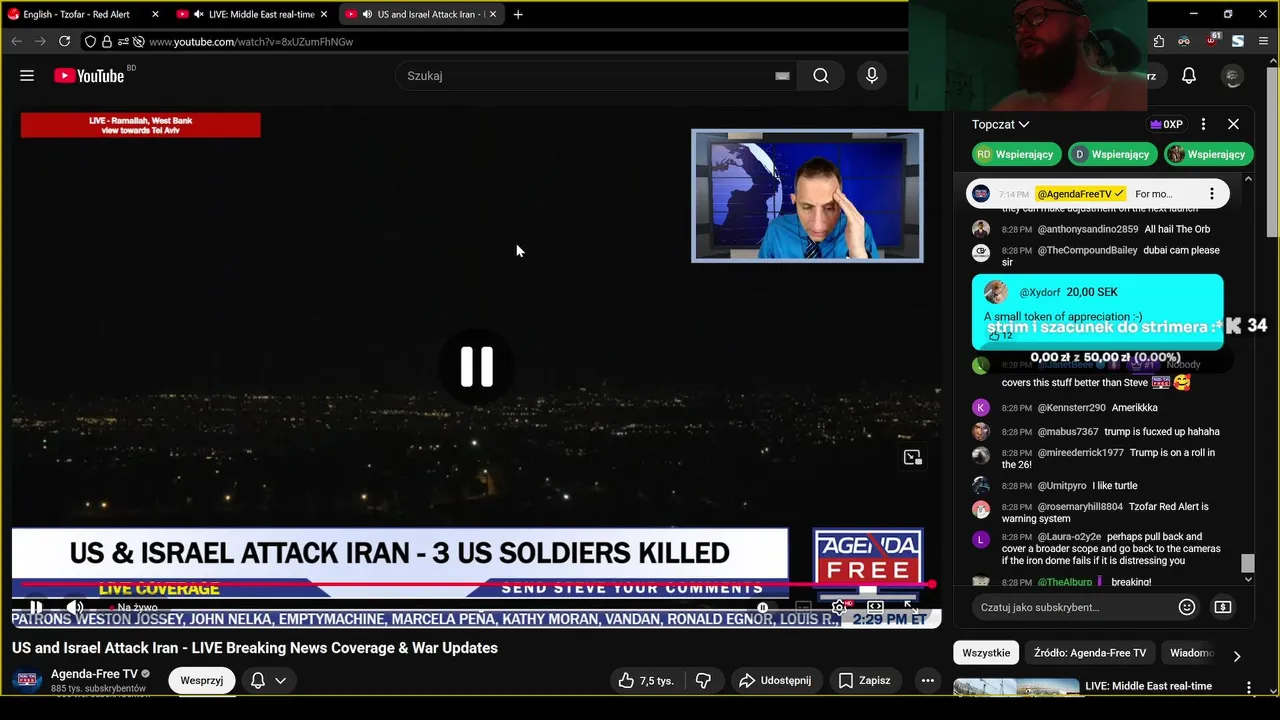Open a new browser tab
Image resolution: width=1280 pixels, height=720 pixels.
point(518,14)
